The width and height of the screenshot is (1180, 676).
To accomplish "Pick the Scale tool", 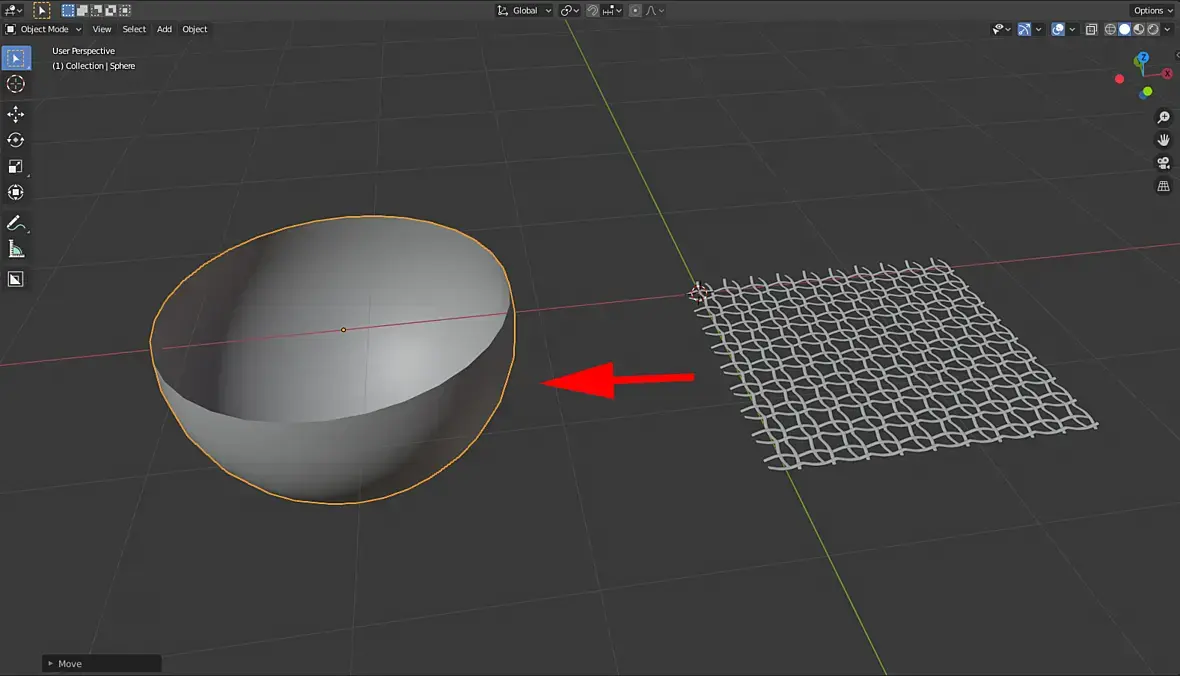I will pyautogui.click(x=16, y=166).
